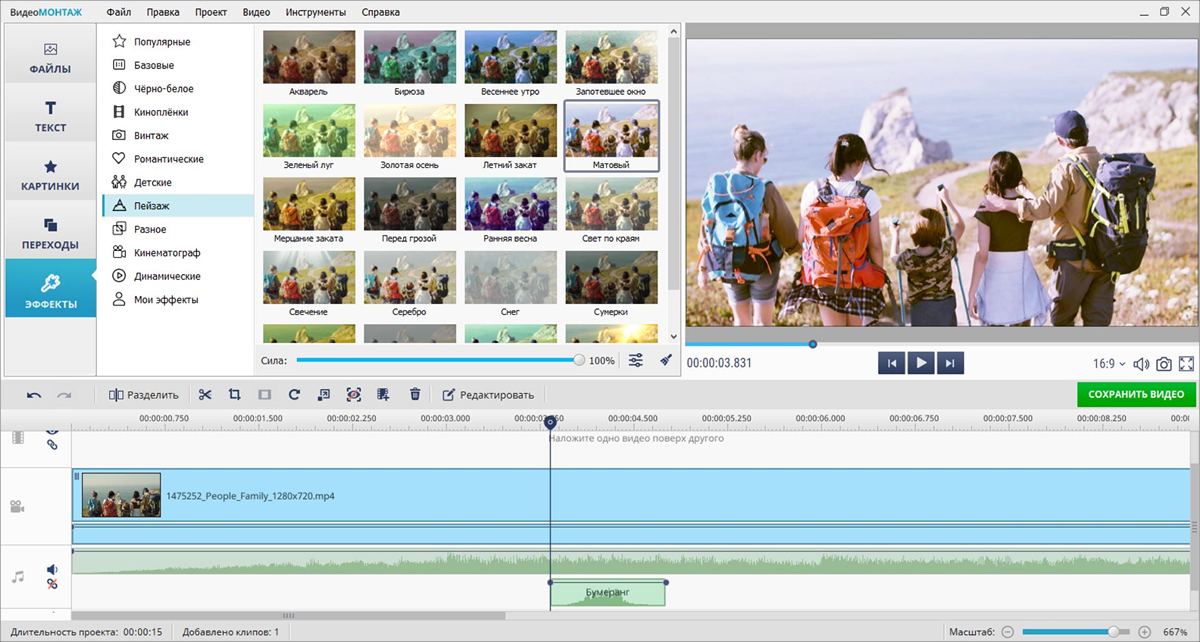Screen dimensions: 1200x642
Task: Mute the audio track speaker icon
Action: coord(52,570)
